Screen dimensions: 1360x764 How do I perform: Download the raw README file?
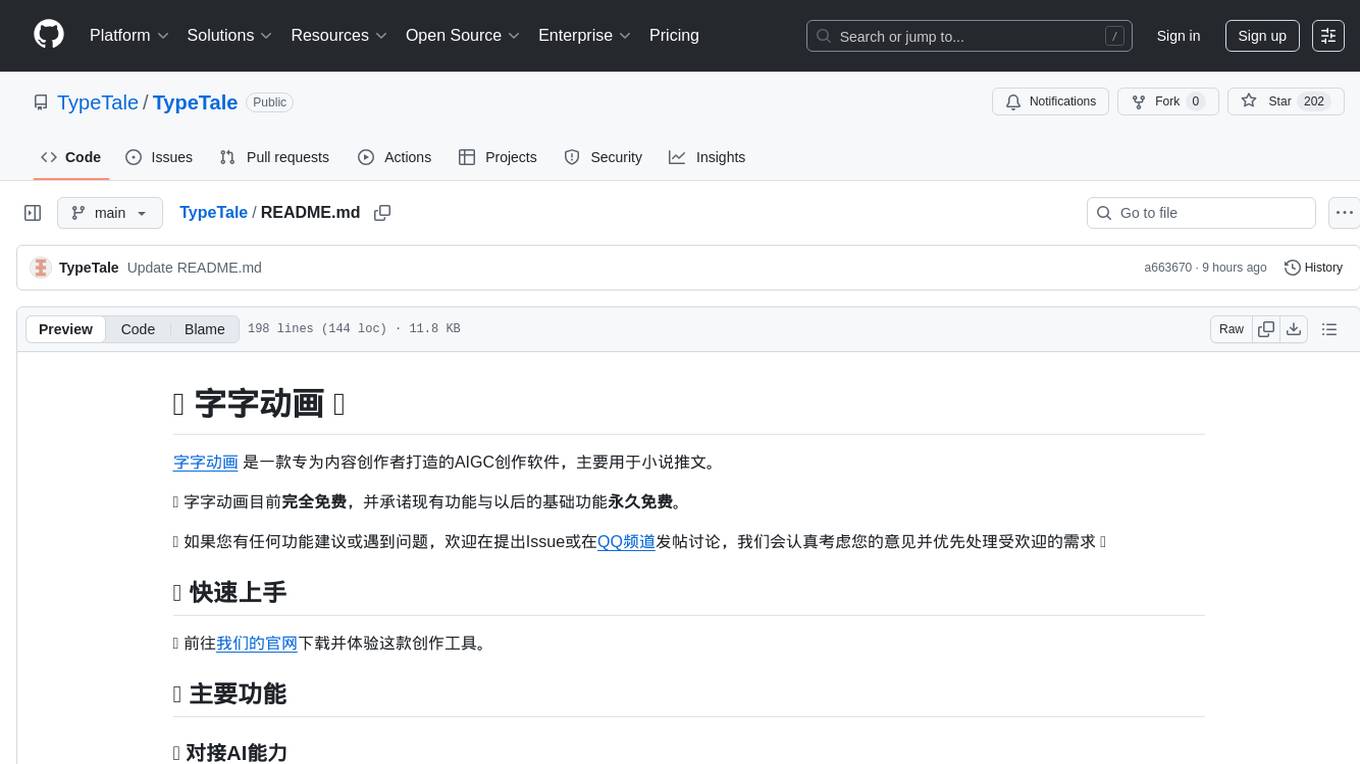(x=1293, y=329)
